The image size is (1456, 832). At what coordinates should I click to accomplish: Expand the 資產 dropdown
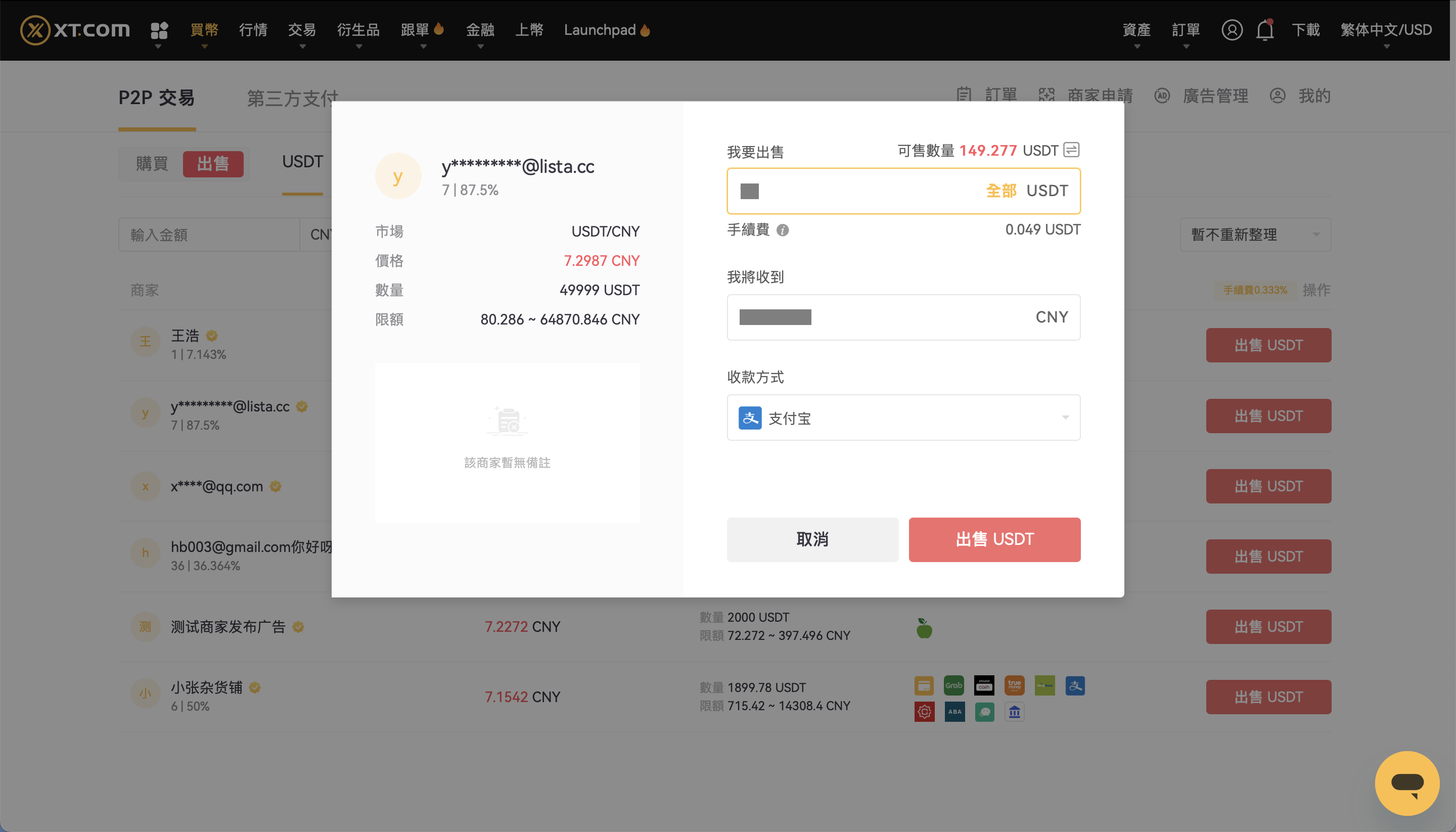click(x=1136, y=30)
